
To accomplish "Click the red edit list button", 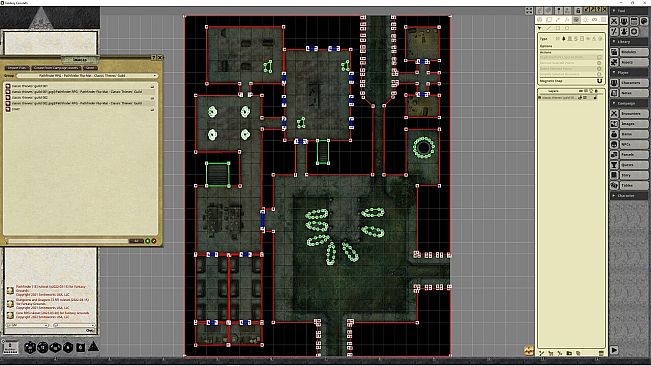I will pyautogui.click(x=154, y=241).
